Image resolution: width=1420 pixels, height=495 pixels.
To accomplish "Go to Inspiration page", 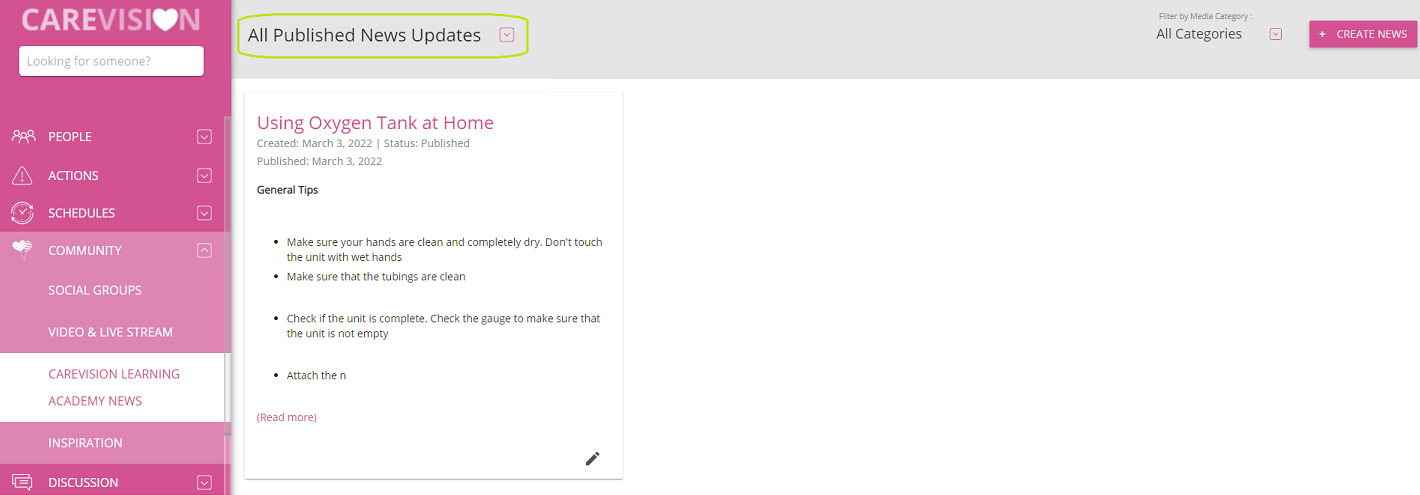I will click(x=85, y=443).
